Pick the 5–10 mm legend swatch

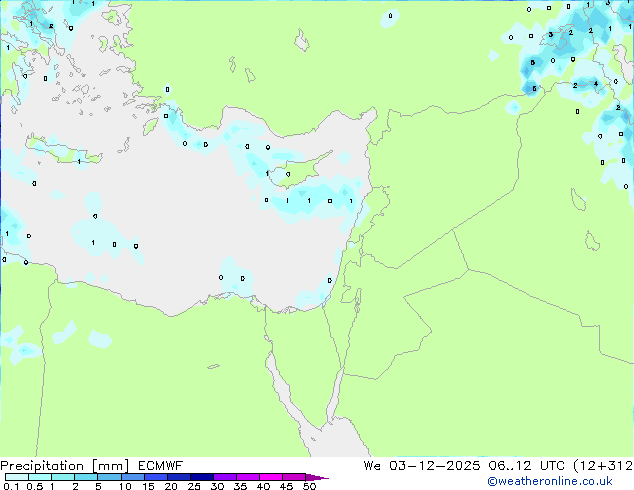pos(109,477)
